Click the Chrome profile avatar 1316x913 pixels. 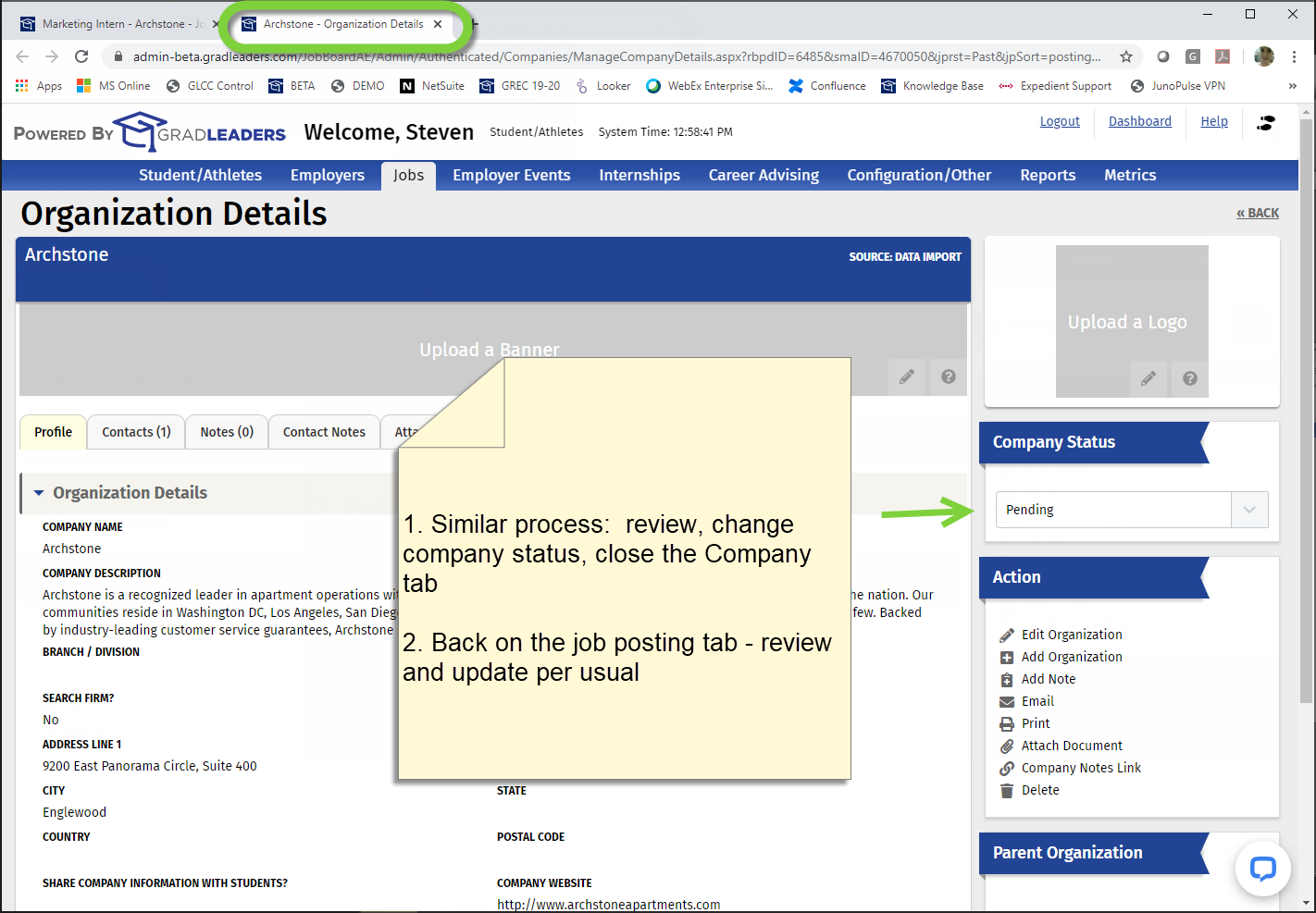click(x=1264, y=56)
